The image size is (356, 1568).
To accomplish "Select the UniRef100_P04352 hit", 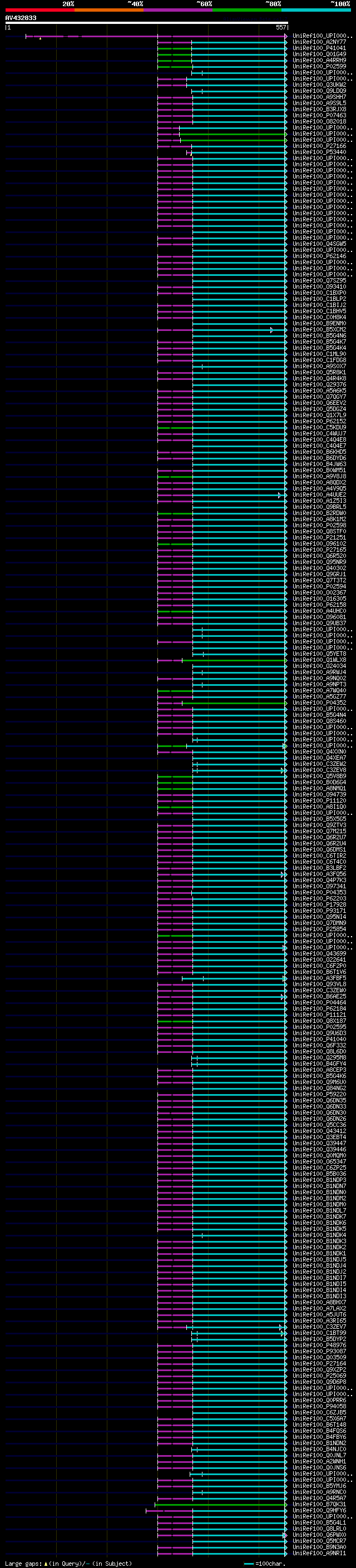I will point(319,703).
